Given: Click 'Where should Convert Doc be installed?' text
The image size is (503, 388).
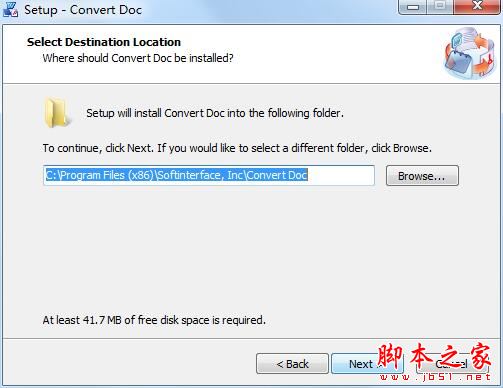Looking at the screenshot, I should pos(138,58).
